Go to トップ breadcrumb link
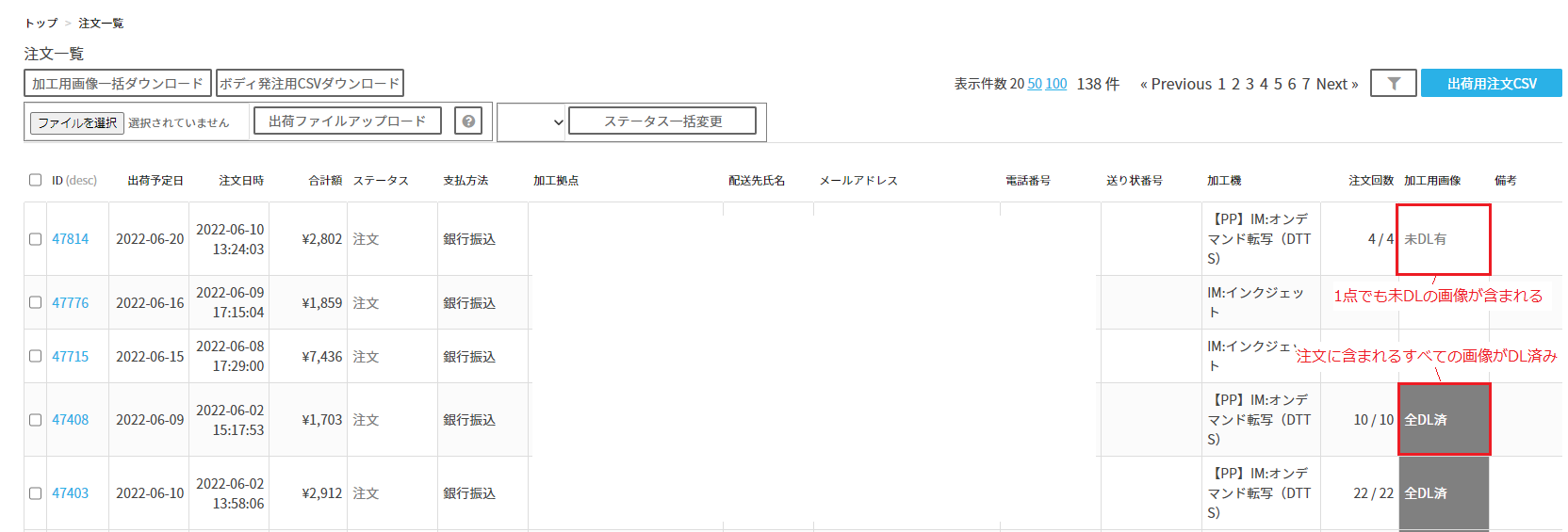The width and height of the screenshot is (1568, 532). point(41,23)
